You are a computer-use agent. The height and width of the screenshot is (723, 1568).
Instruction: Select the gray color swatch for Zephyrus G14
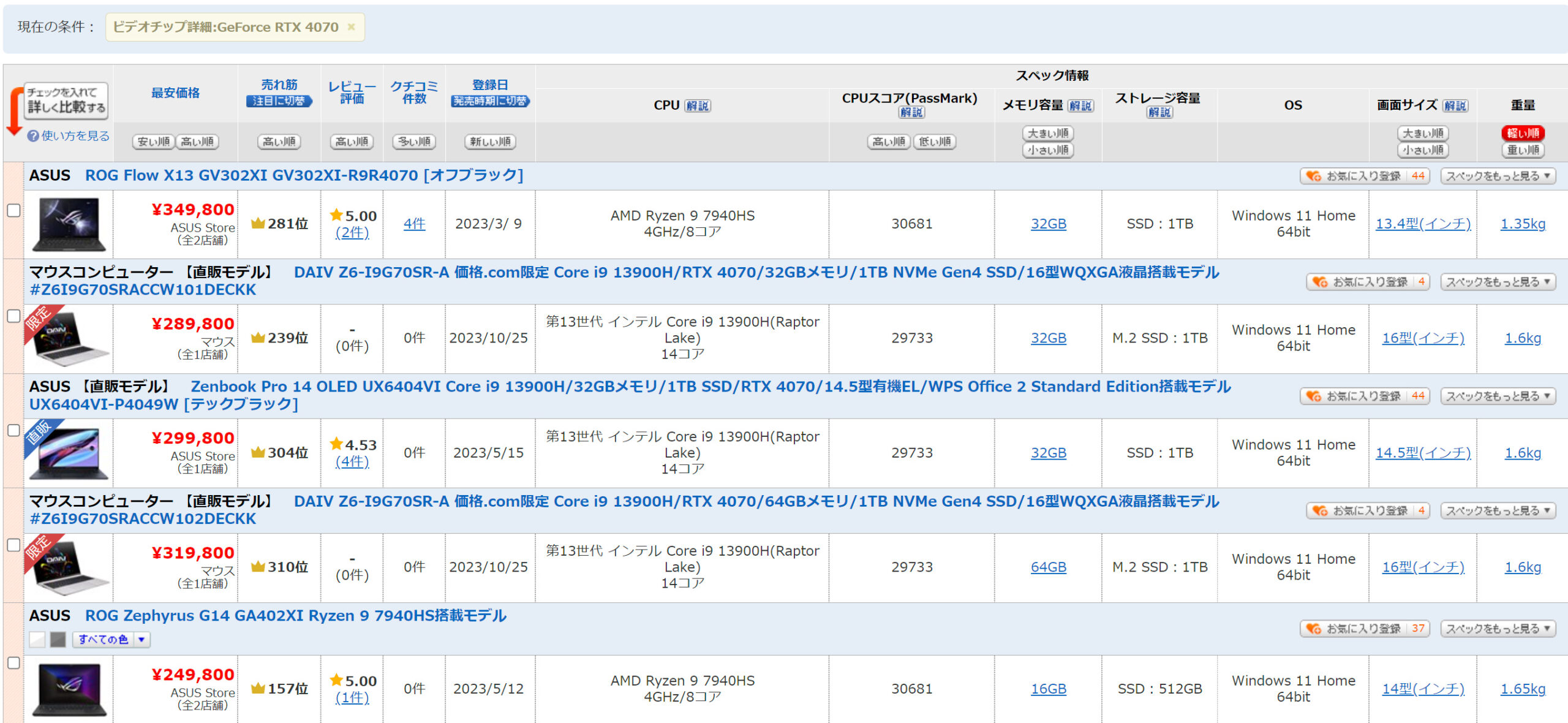point(58,640)
